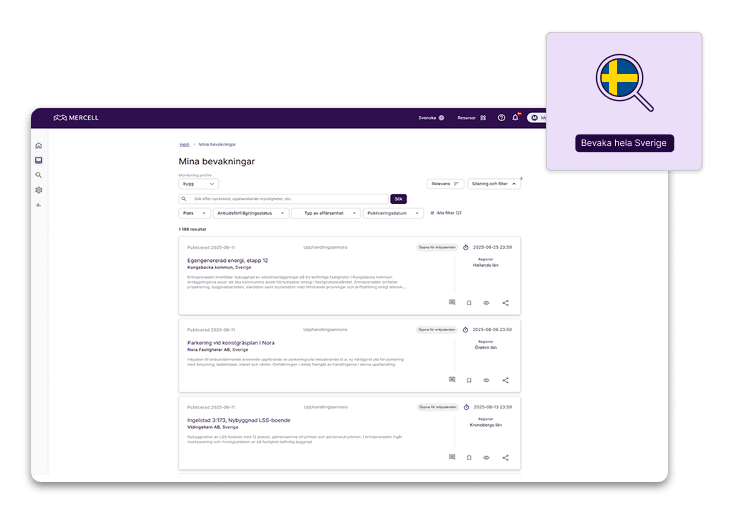Image resolution: width=734 pixels, height=514 pixels.
Task: Click the Swedish flag magnifier illustration
Action: 624,83
